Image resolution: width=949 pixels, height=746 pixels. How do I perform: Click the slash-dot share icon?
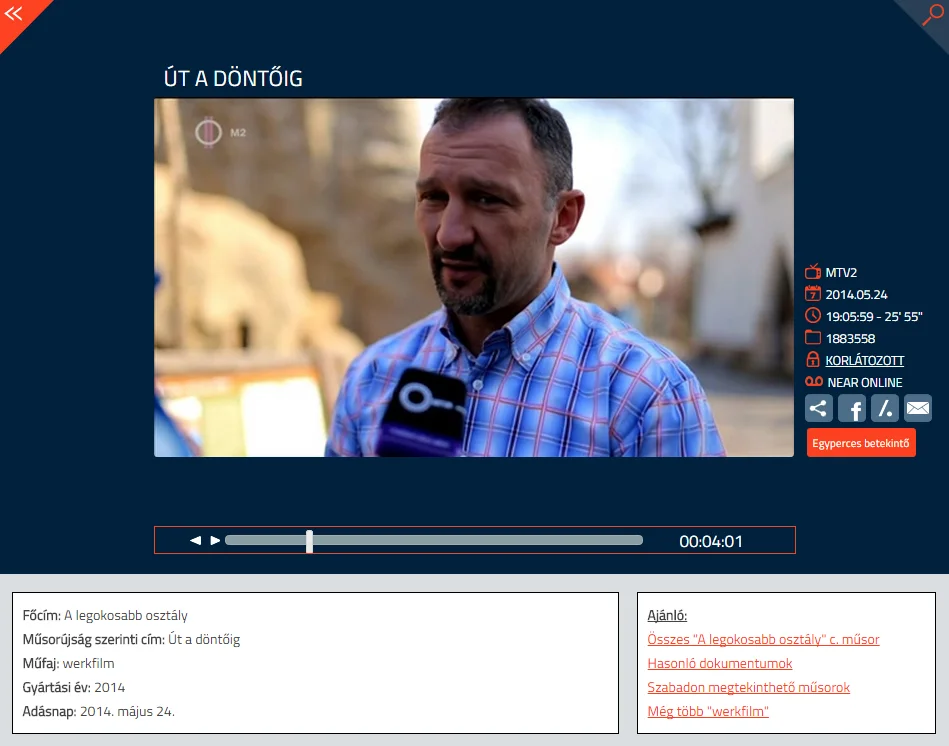[885, 408]
